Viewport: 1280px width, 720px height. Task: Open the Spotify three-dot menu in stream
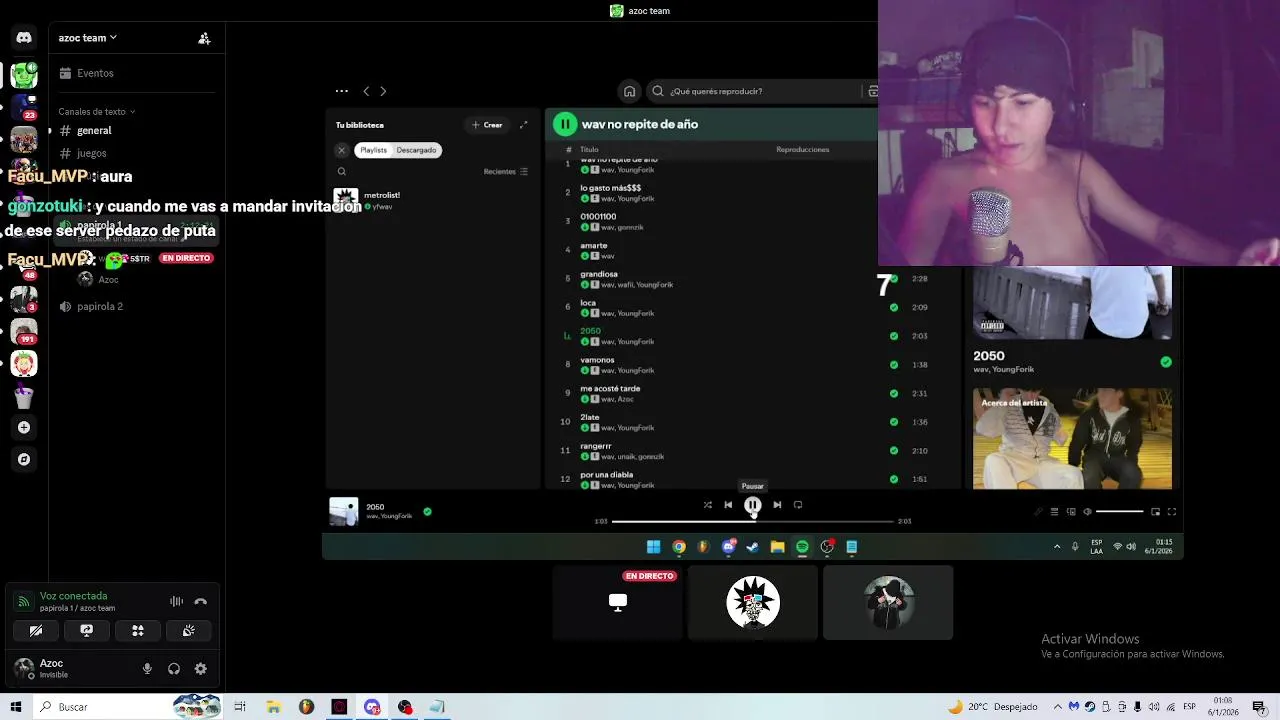click(x=342, y=91)
